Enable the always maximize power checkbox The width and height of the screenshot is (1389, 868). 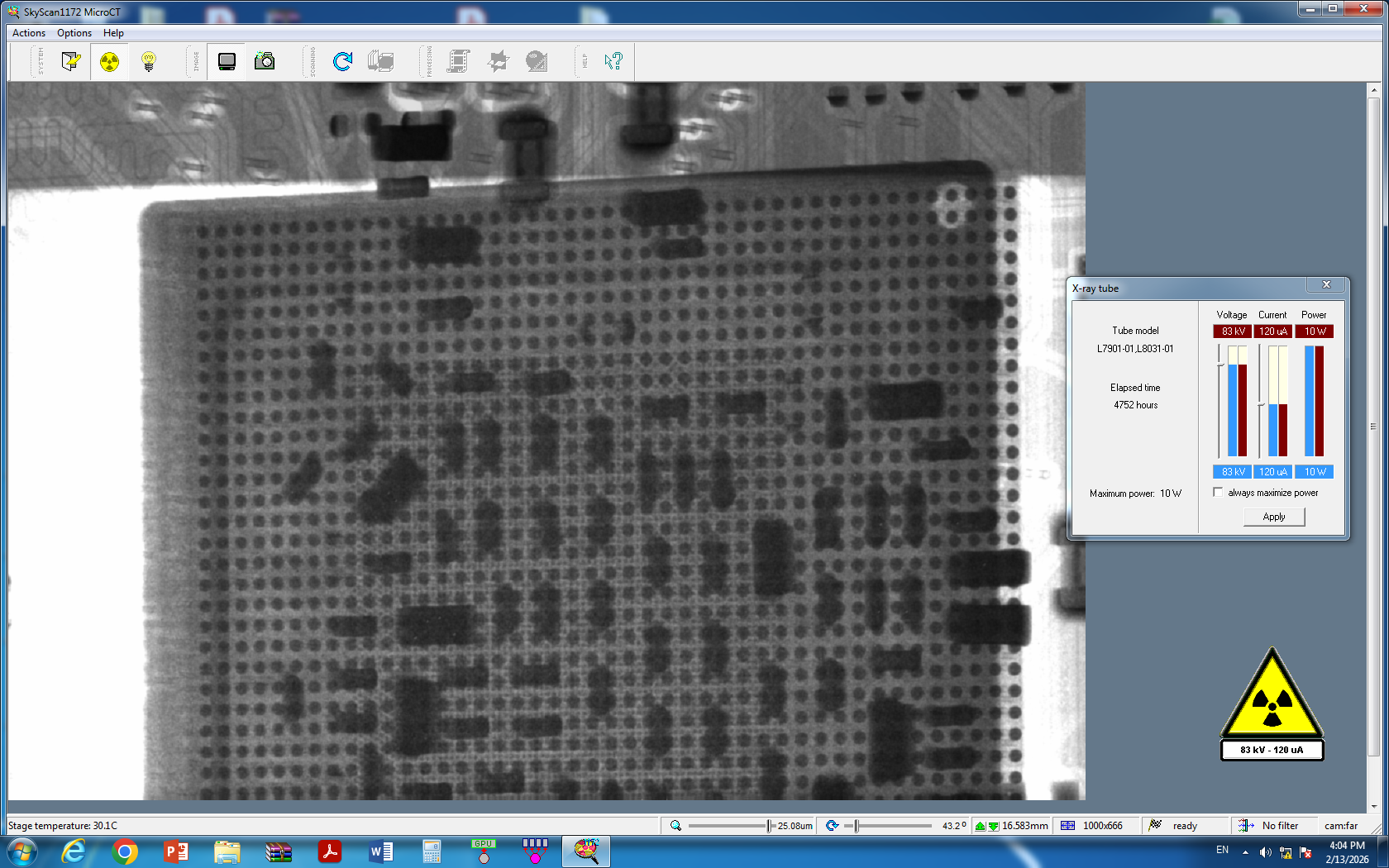(1218, 493)
